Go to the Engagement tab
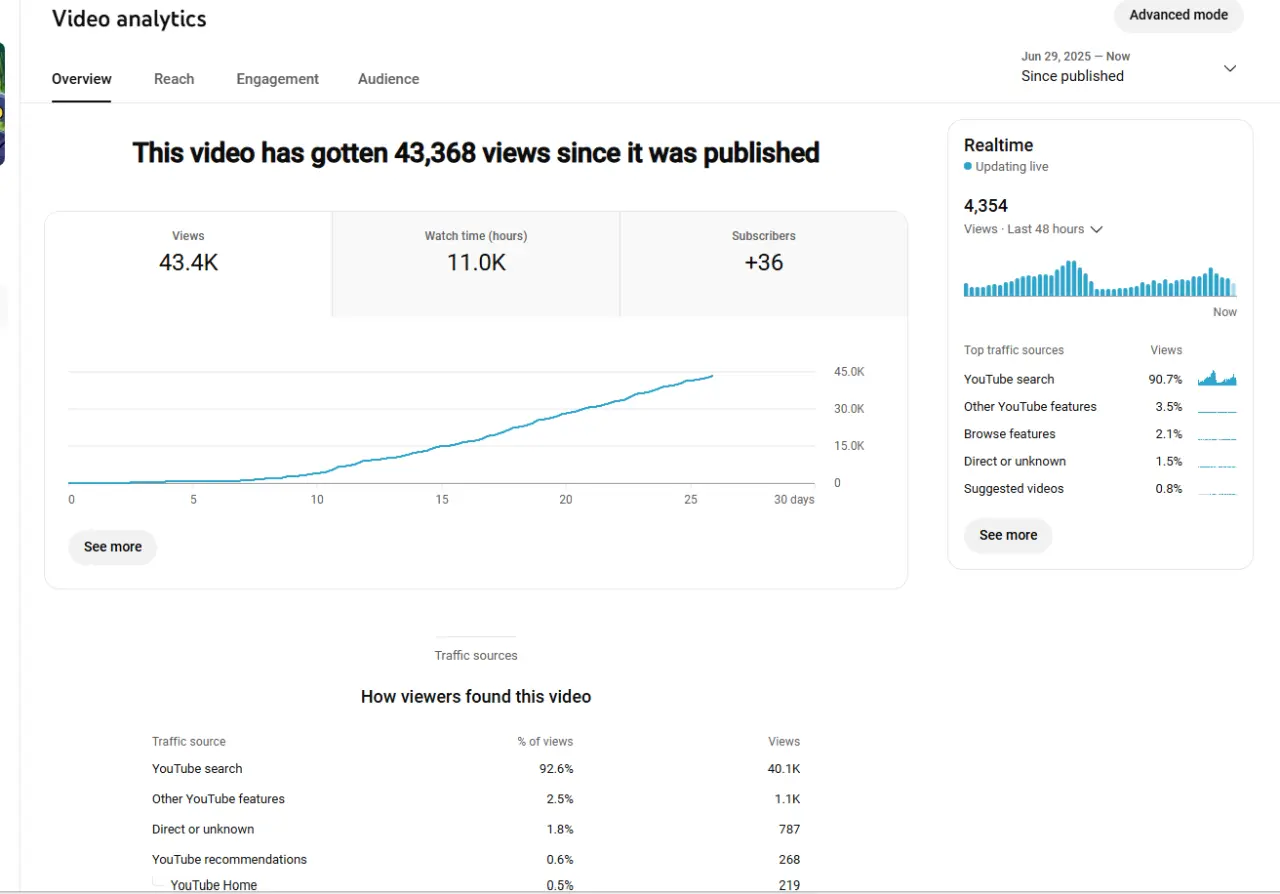The height and width of the screenshot is (894, 1280). [277, 79]
